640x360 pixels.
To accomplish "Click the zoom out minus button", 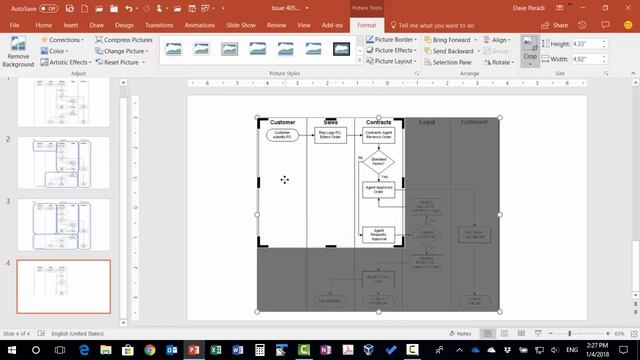I will [x=550, y=333].
